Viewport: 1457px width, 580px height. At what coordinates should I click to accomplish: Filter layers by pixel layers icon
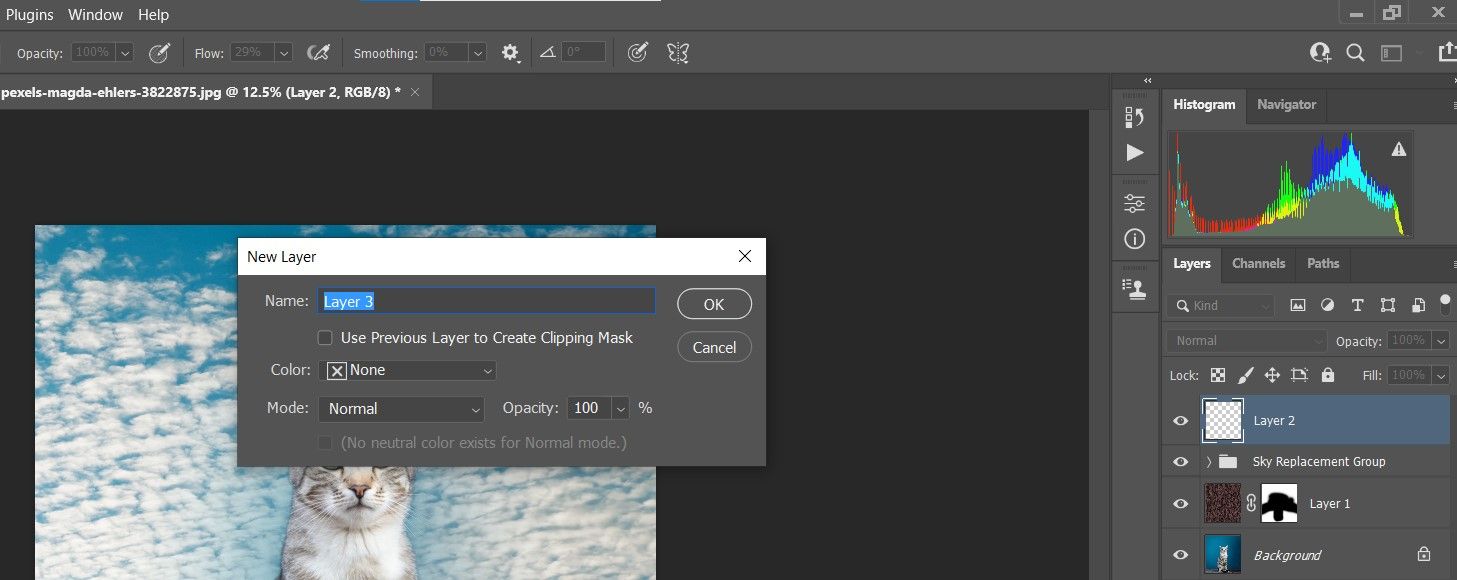coord(1298,305)
